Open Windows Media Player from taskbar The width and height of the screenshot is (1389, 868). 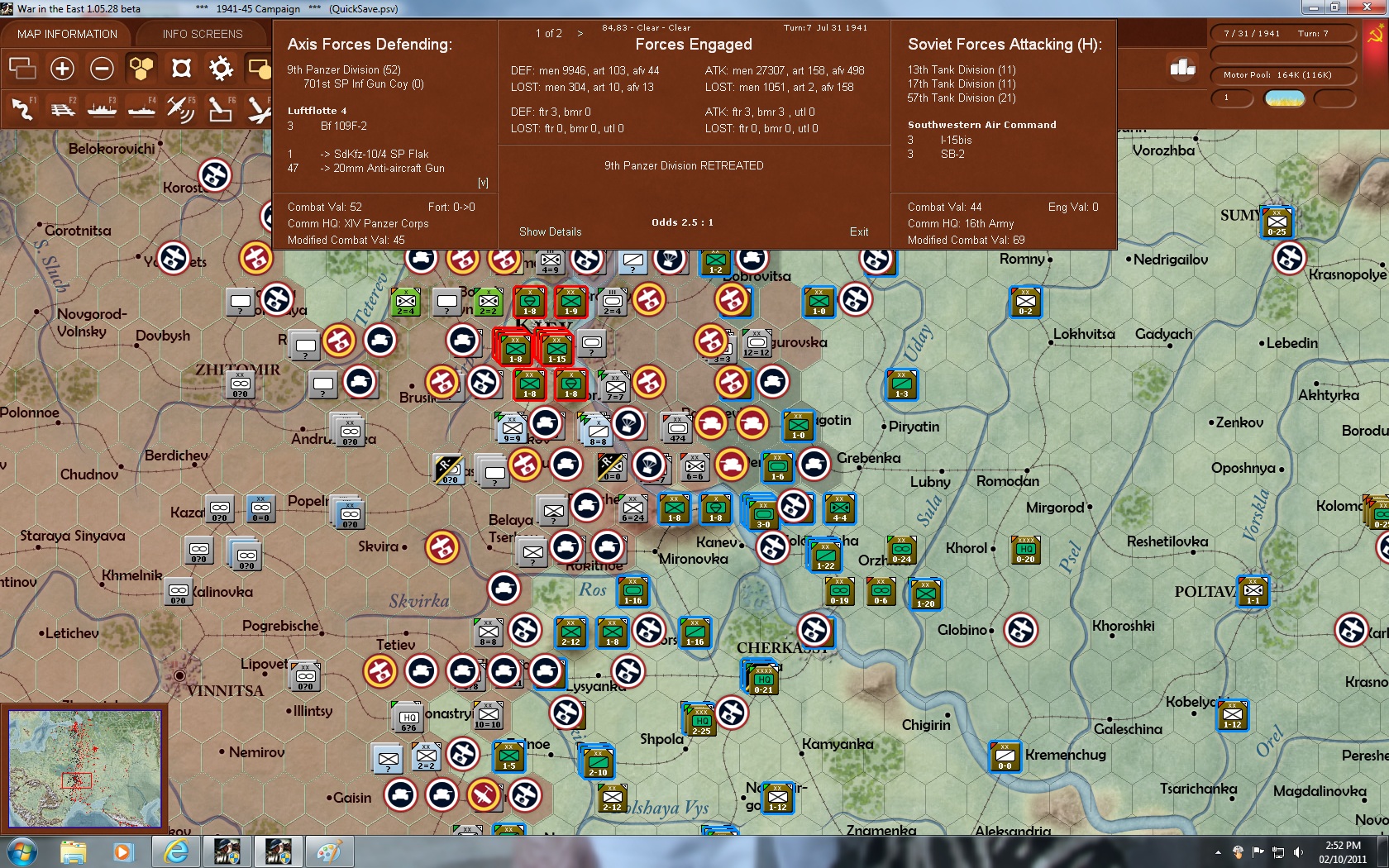tap(123, 851)
